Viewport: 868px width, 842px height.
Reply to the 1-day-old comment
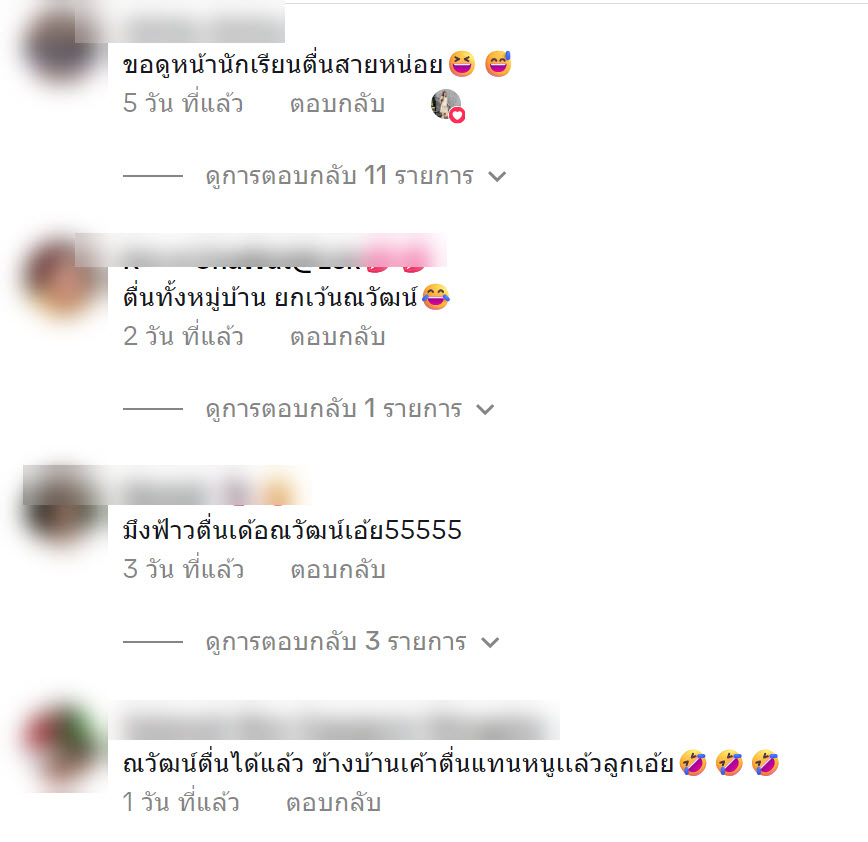(x=333, y=803)
